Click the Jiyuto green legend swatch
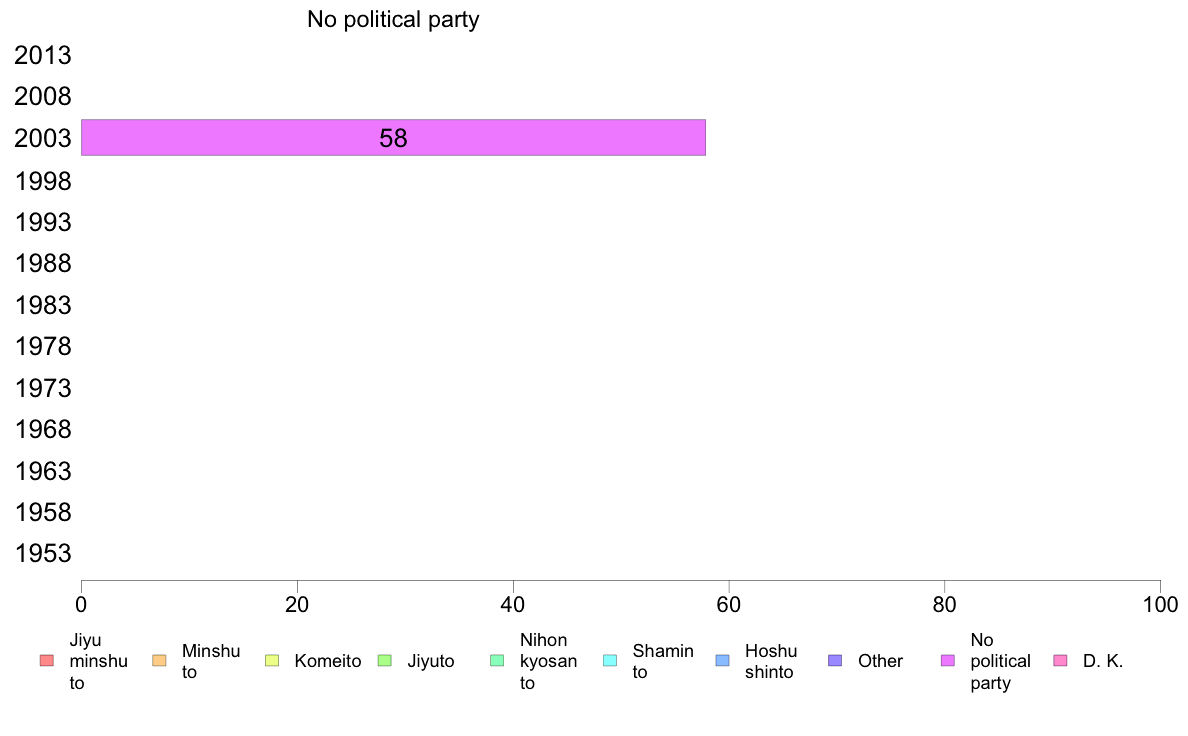This screenshot has height=736, width=1188. pyautogui.click(x=385, y=661)
